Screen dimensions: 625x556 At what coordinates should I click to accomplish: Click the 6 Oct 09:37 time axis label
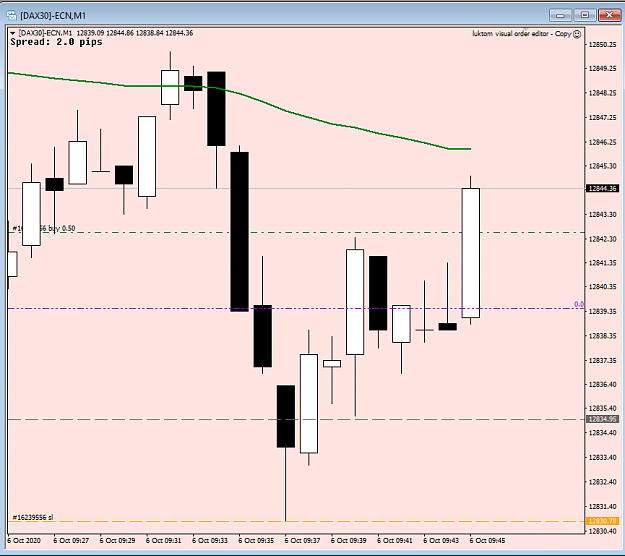tap(303, 540)
